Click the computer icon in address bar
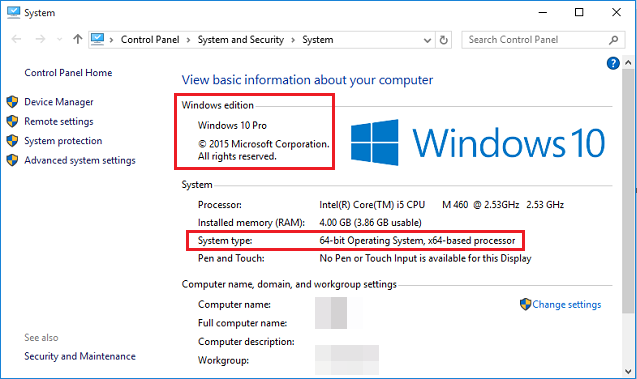Image resolution: width=637 pixels, height=379 pixels. (x=98, y=39)
